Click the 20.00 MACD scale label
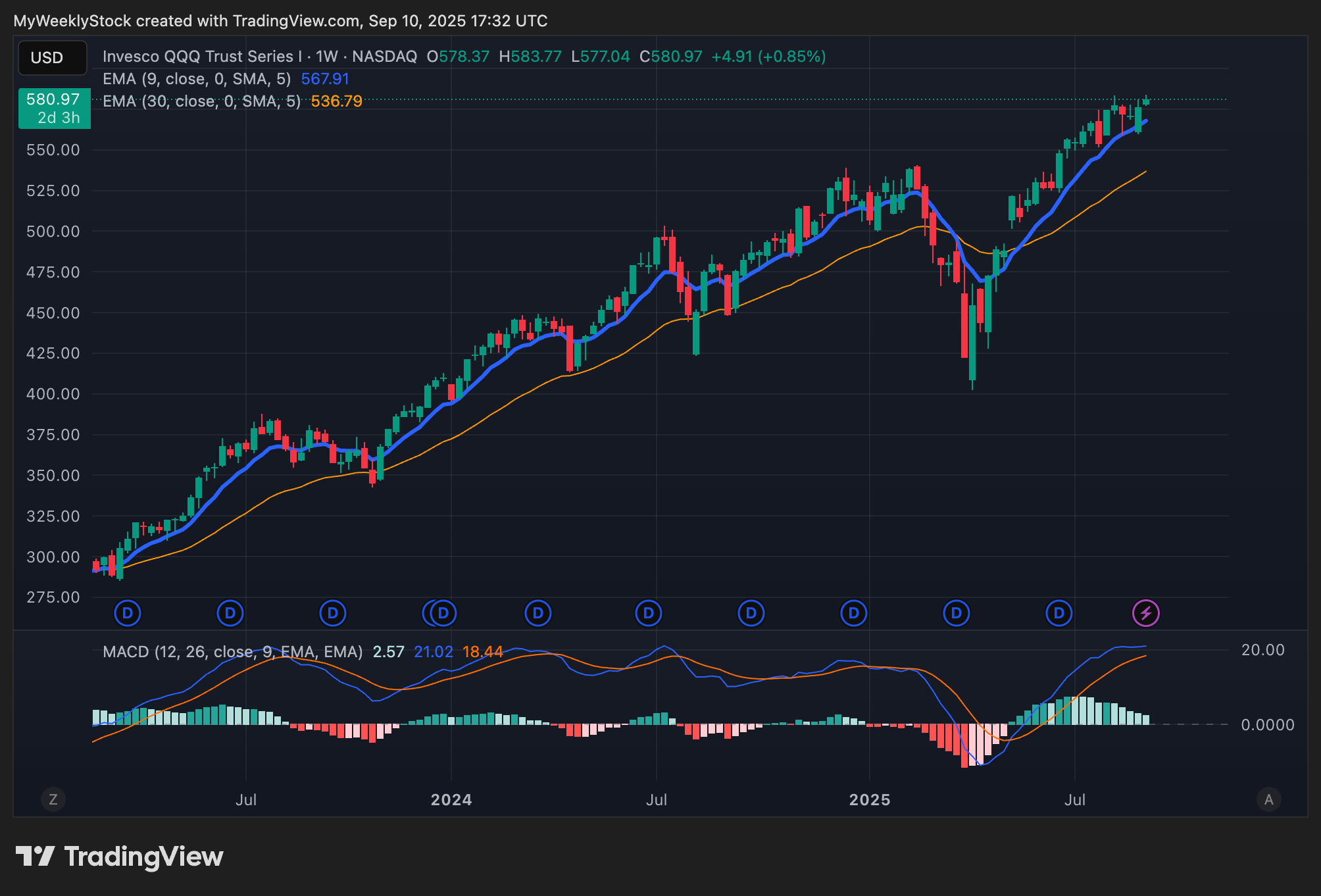The width and height of the screenshot is (1321, 896). click(x=1262, y=650)
